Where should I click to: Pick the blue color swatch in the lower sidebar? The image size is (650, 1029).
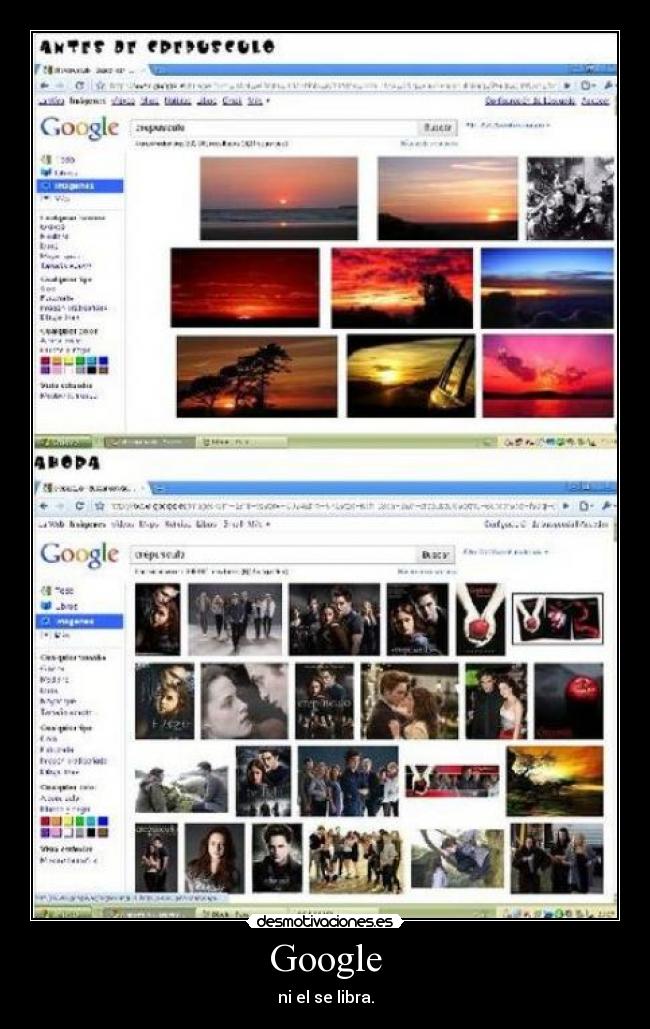coord(103,821)
